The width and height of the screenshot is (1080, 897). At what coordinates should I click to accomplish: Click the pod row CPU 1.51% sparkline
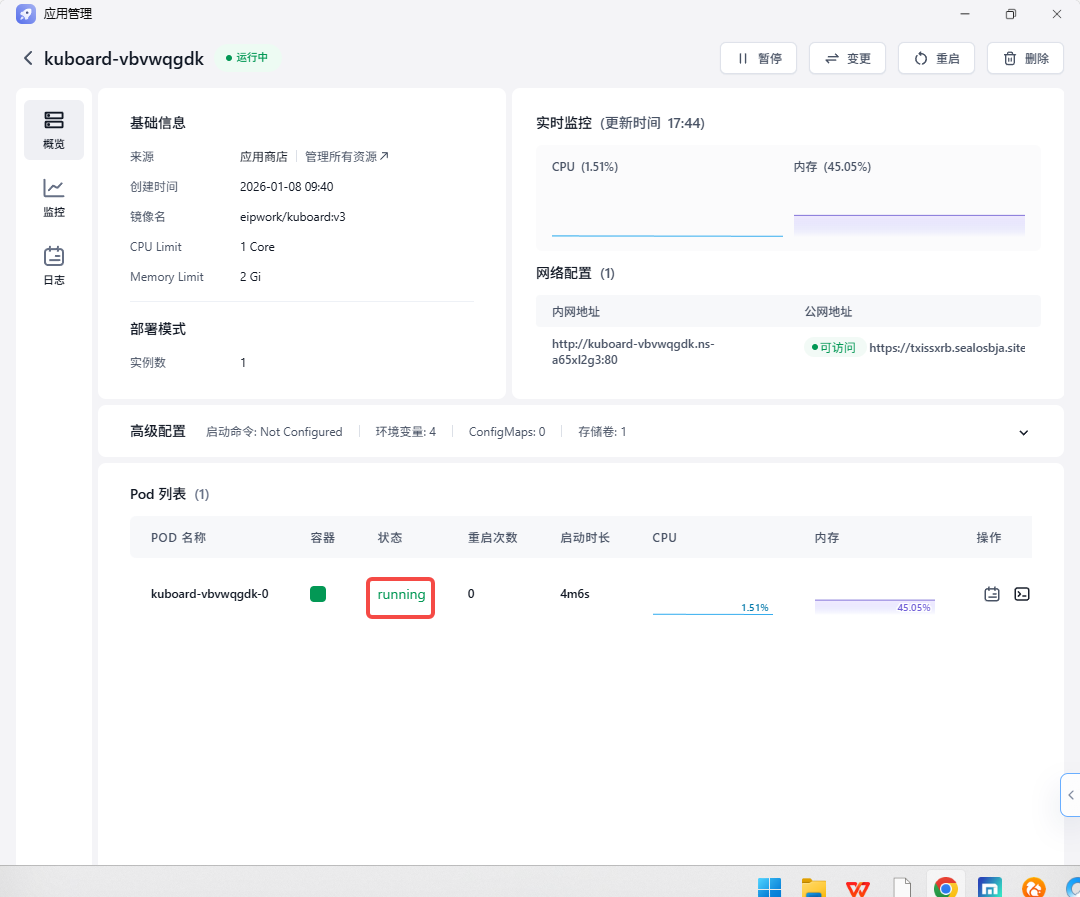coord(712,606)
